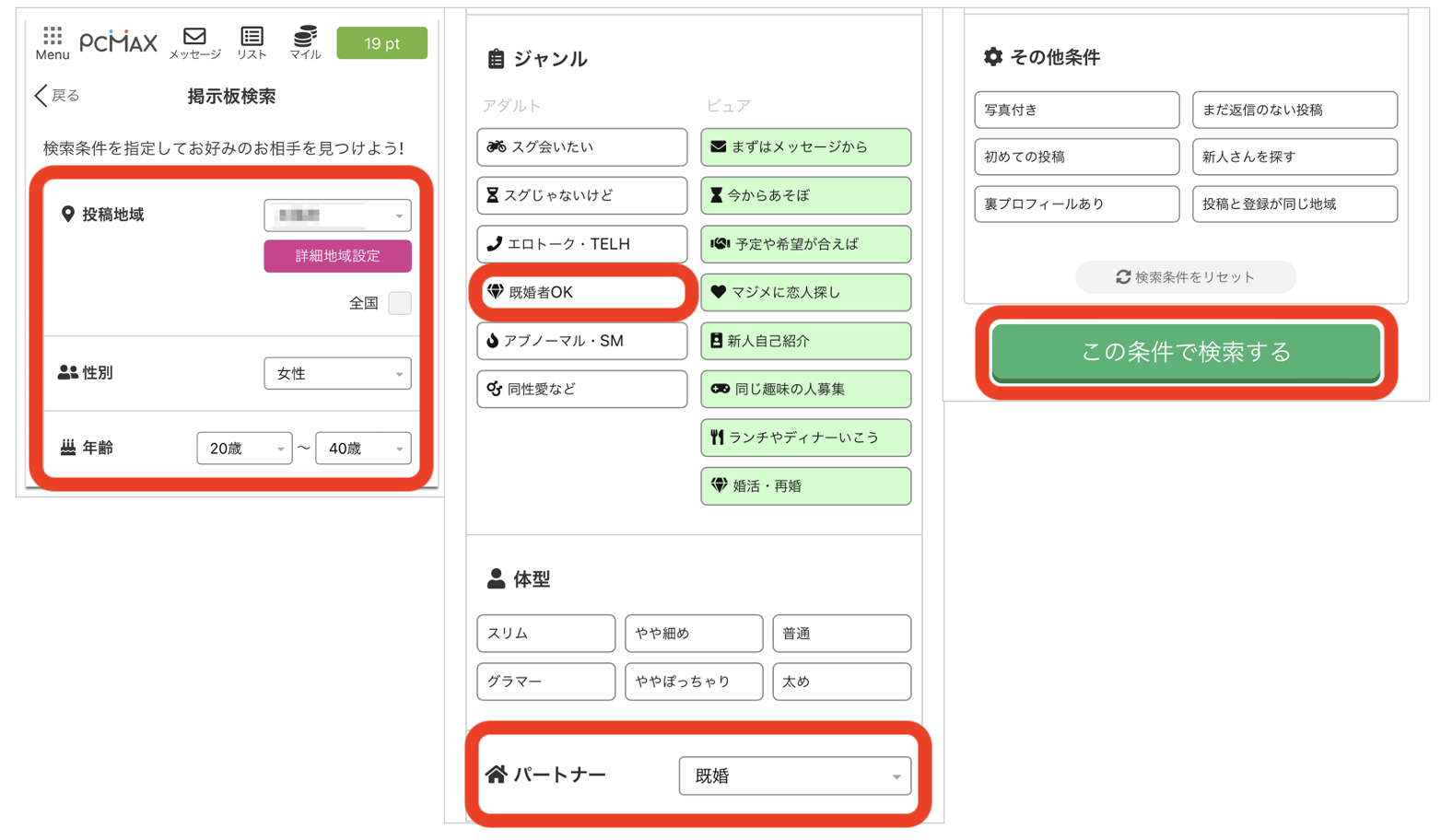Go back with the 戻る arrow
Image resolution: width=1441 pixels, height=840 pixels.
tap(57, 96)
